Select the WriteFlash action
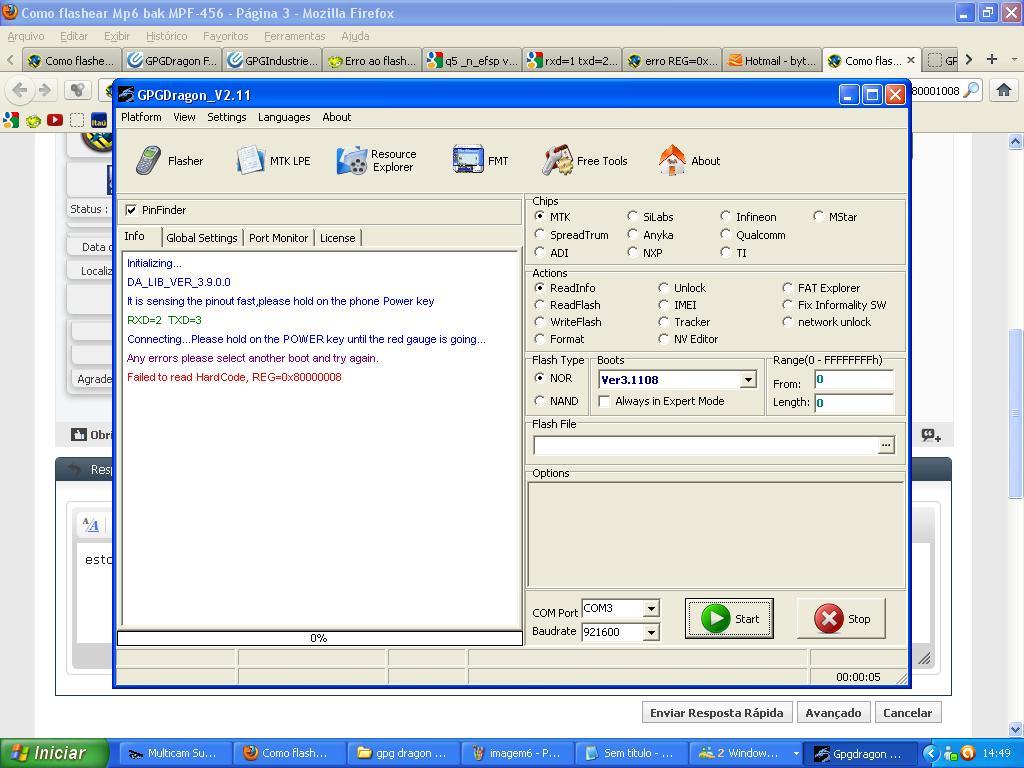The width and height of the screenshot is (1024, 768). (x=539, y=322)
